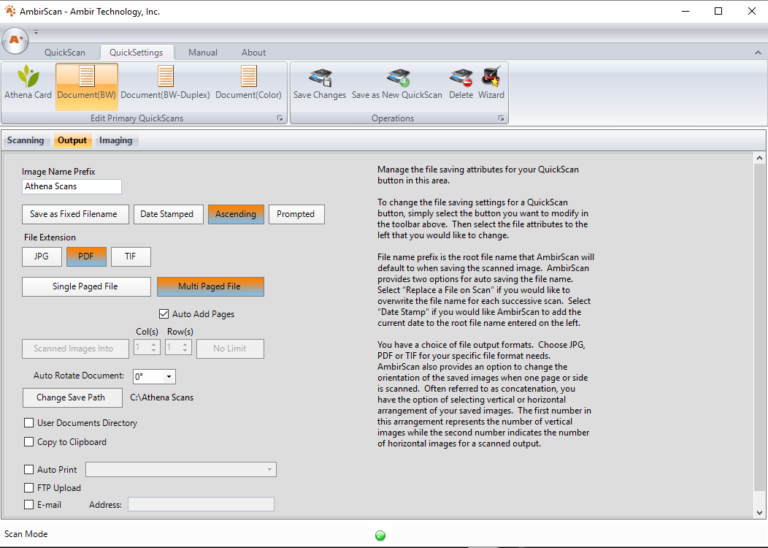The width and height of the screenshot is (768, 548).
Task: Select the Document(Color) QuickScan icon
Action: pos(249,82)
